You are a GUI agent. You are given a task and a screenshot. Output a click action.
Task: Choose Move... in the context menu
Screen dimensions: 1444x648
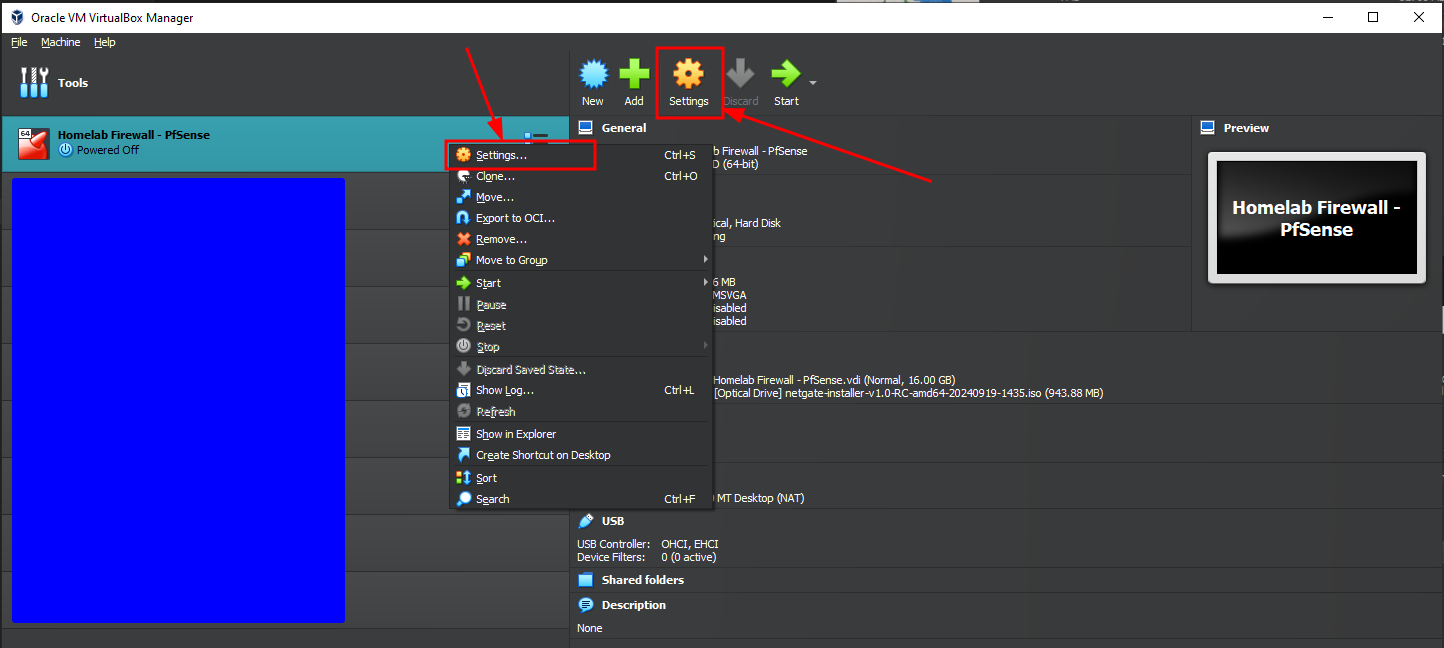click(581, 197)
